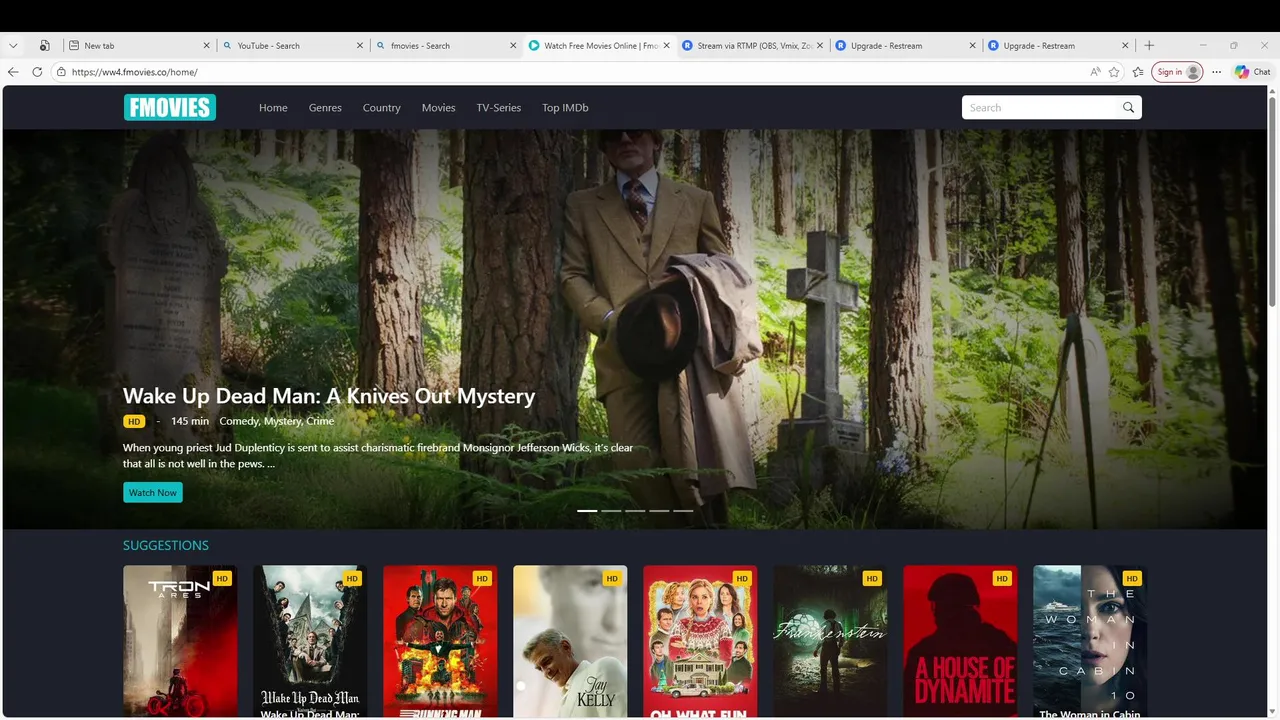Select the second carousel slide indicator
The height and width of the screenshot is (720, 1280).
611,510
